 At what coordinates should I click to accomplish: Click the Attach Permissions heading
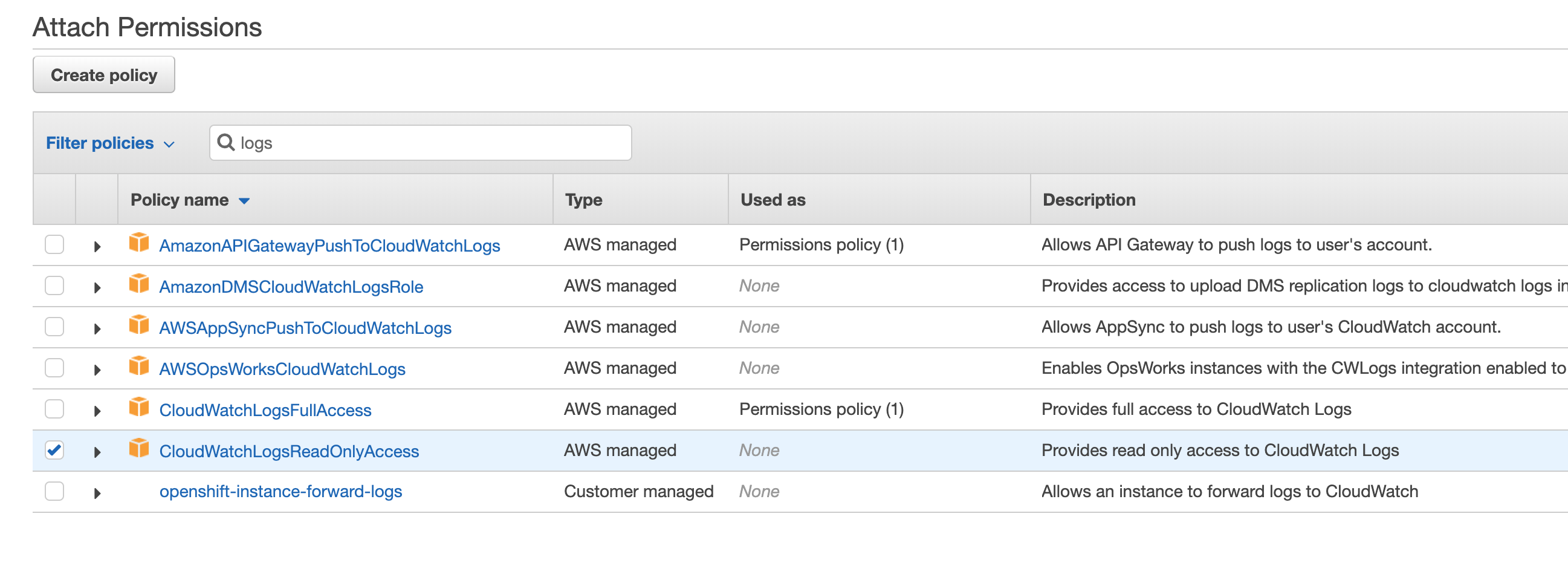coord(147,27)
